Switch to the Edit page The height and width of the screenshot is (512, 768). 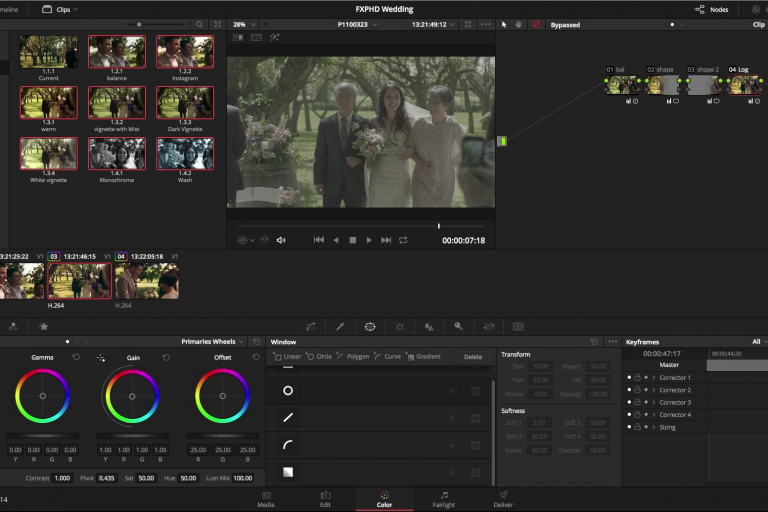click(x=325, y=499)
